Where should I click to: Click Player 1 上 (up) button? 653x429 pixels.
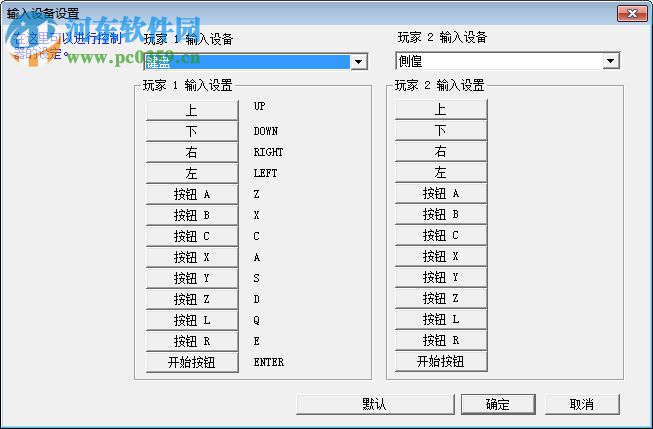point(192,110)
